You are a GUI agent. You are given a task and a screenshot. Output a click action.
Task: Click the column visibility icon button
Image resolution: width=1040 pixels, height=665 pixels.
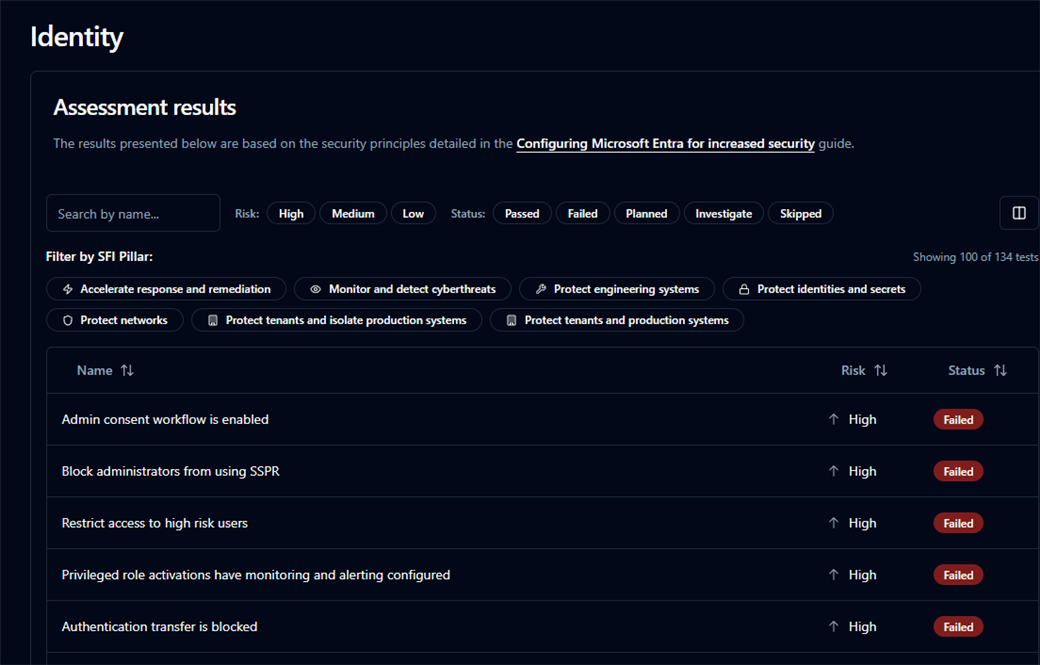click(x=1019, y=213)
